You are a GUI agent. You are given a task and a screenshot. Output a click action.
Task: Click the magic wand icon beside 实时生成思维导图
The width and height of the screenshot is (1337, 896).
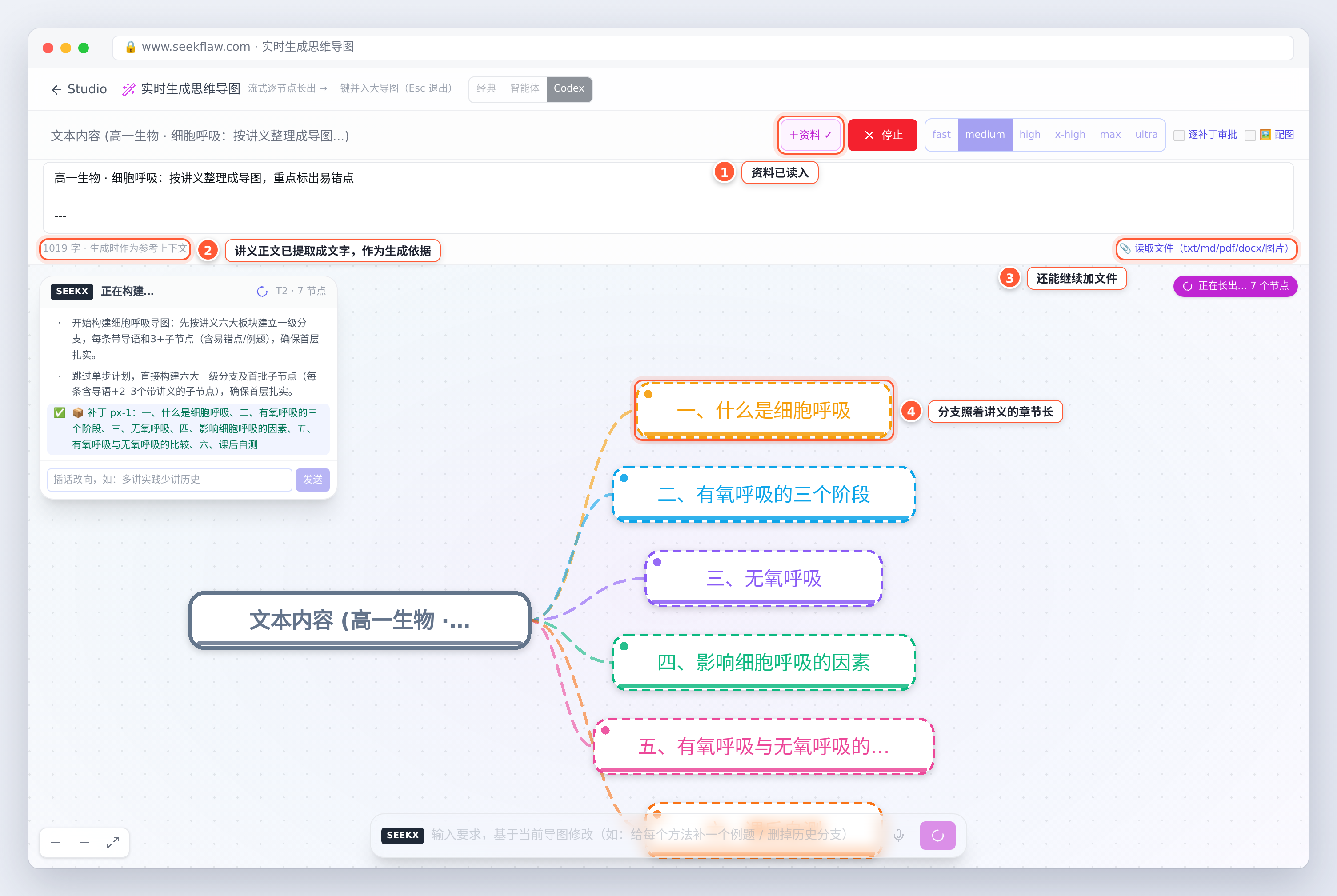pyautogui.click(x=128, y=89)
